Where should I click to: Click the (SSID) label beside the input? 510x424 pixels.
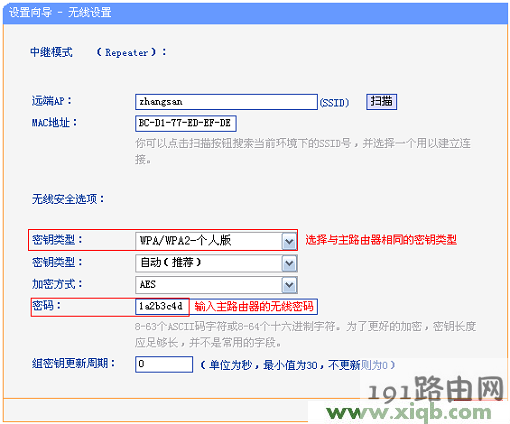(335, 103)
